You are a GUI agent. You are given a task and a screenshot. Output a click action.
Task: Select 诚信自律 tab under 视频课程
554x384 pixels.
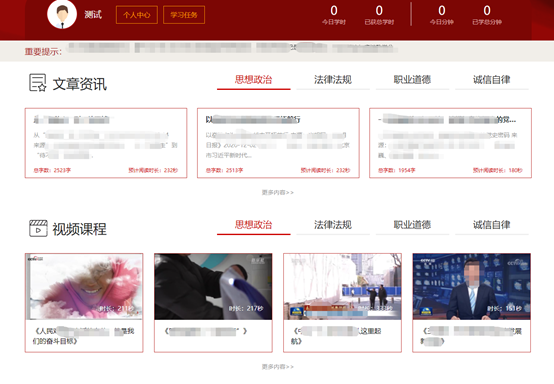coord(492,225)
